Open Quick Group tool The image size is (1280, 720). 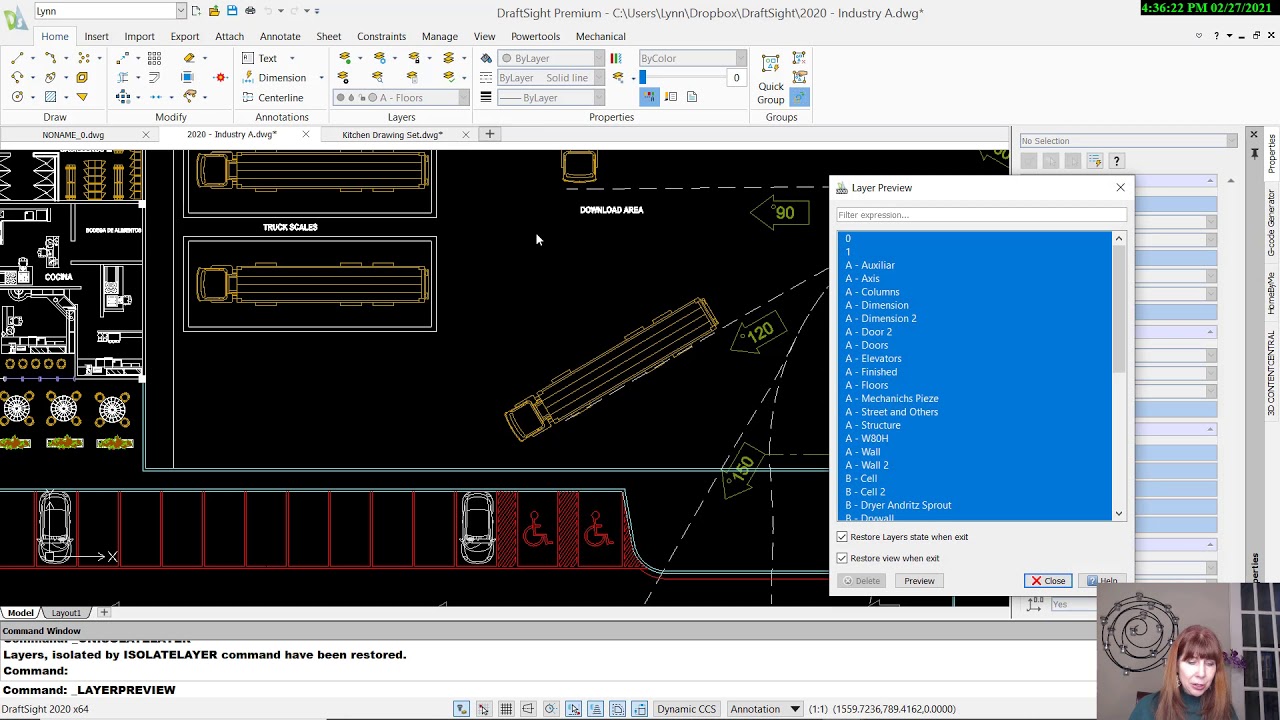pyautogui.click(x=770, y=79)
